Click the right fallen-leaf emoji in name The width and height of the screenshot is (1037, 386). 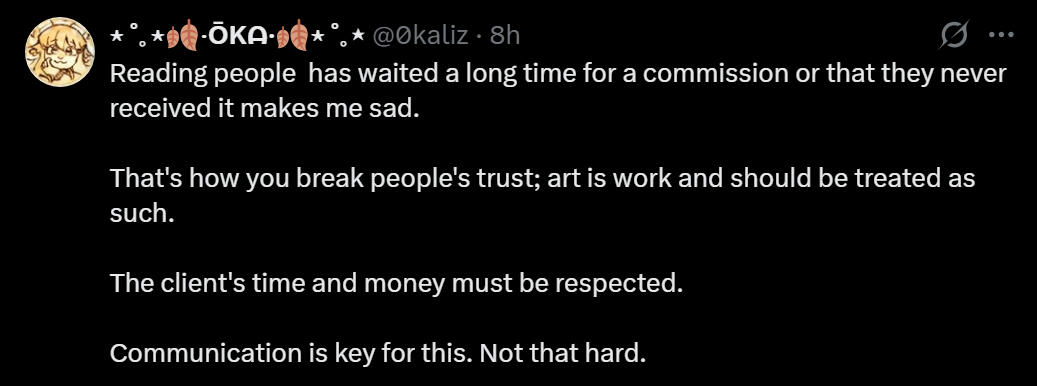pyautogui.click(x=292, y=35)
